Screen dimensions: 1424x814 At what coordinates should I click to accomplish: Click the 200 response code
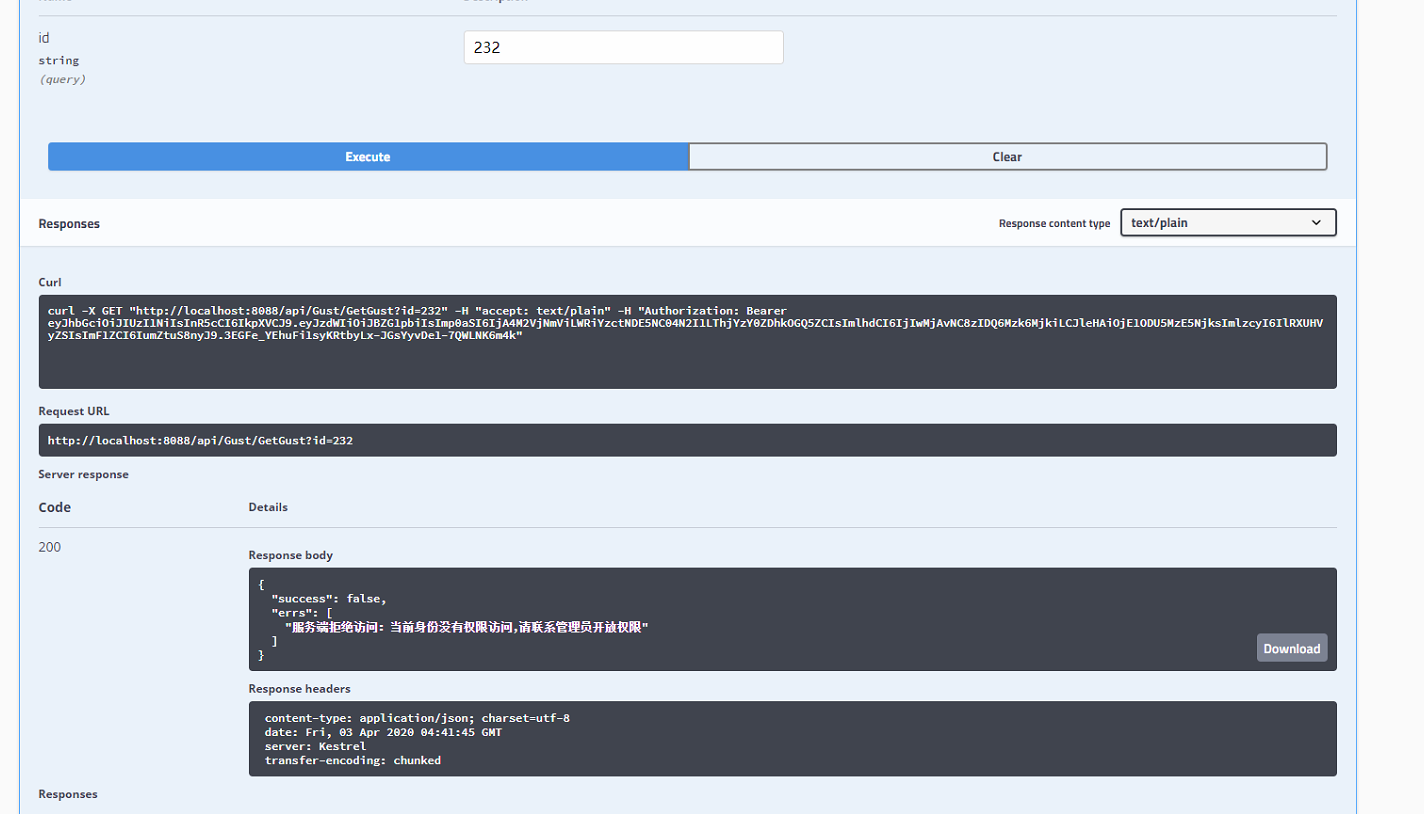[49, 547]
